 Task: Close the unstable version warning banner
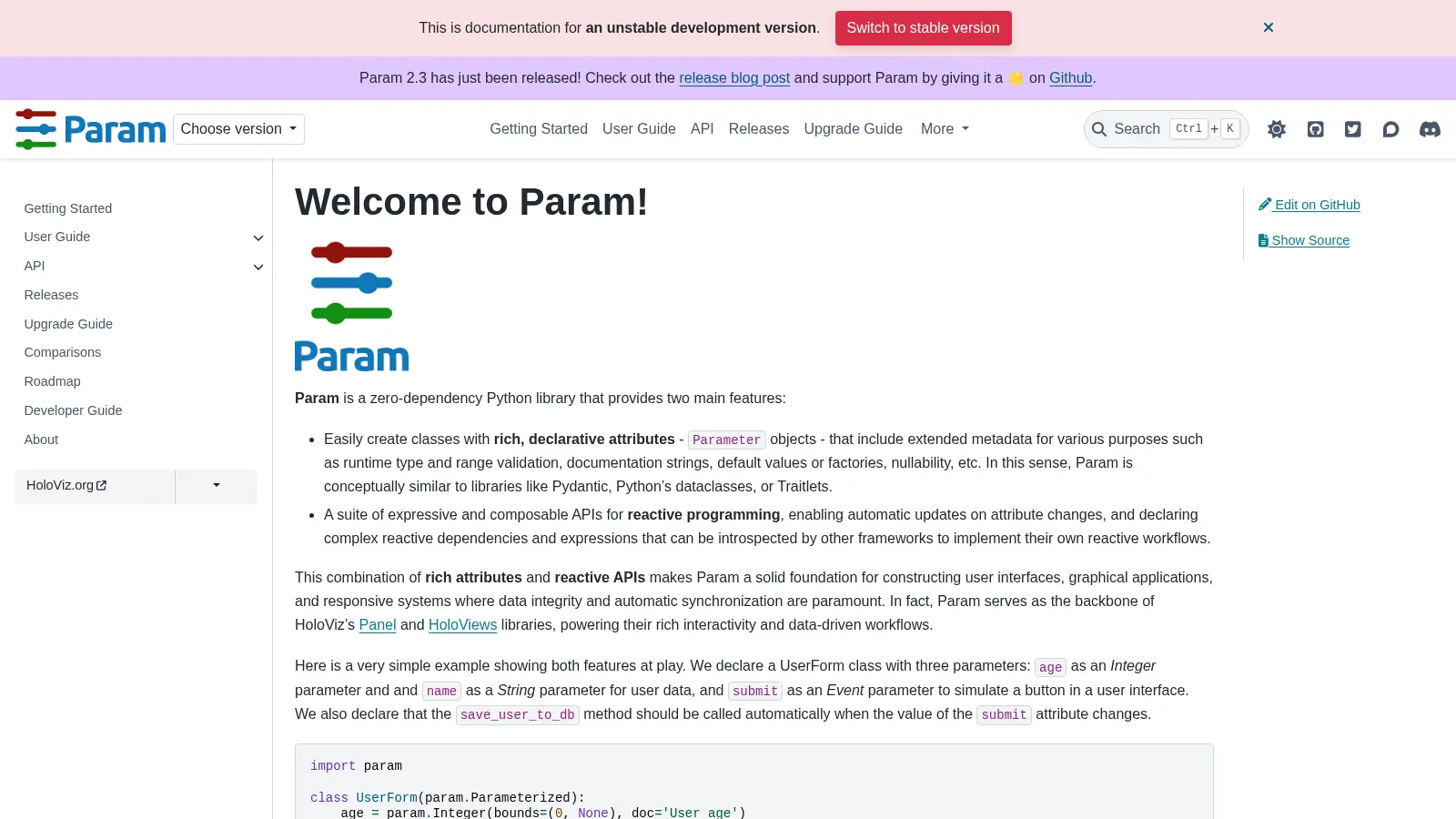(1269, 27)
